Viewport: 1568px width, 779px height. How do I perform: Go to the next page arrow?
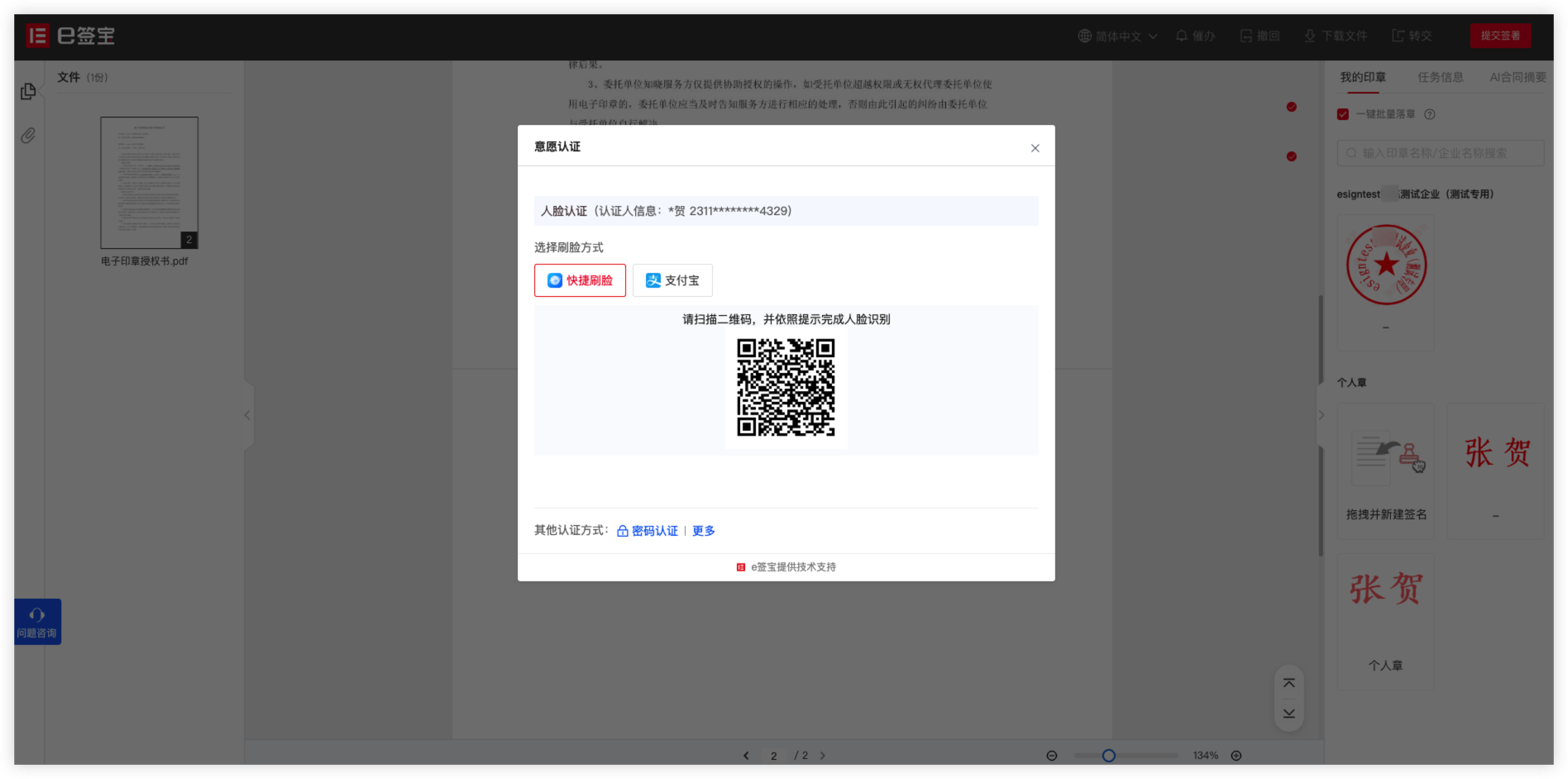(823, 756)
